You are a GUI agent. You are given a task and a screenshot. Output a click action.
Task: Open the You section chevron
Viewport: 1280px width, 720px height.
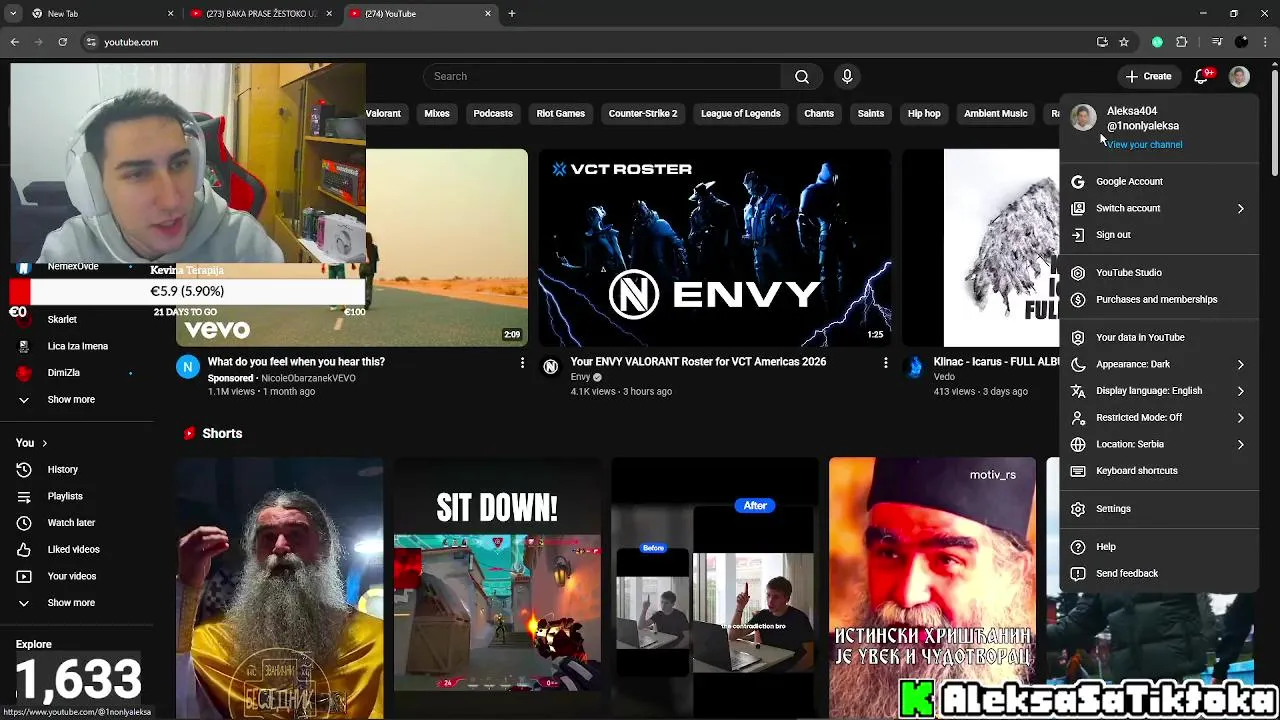pyautogui.click(x=44, y=443)
